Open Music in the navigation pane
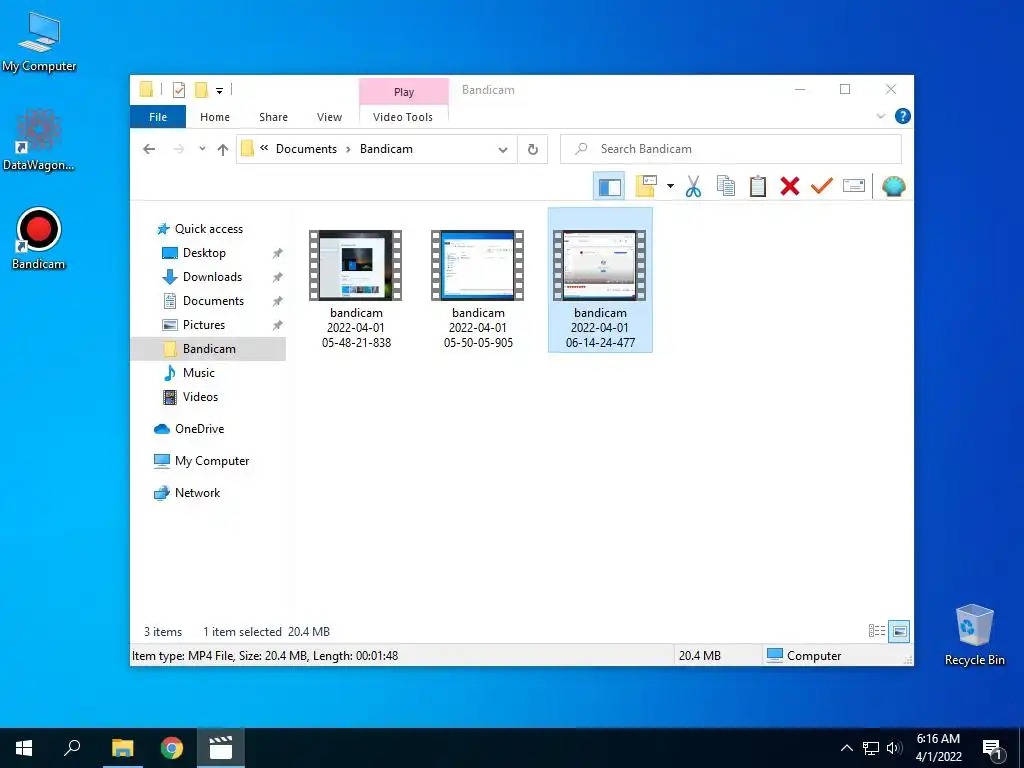1024x768 pixels. coord(198,373)
